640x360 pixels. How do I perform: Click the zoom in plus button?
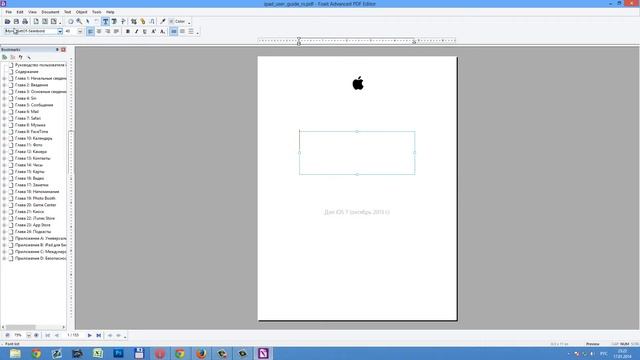(36, 336)
